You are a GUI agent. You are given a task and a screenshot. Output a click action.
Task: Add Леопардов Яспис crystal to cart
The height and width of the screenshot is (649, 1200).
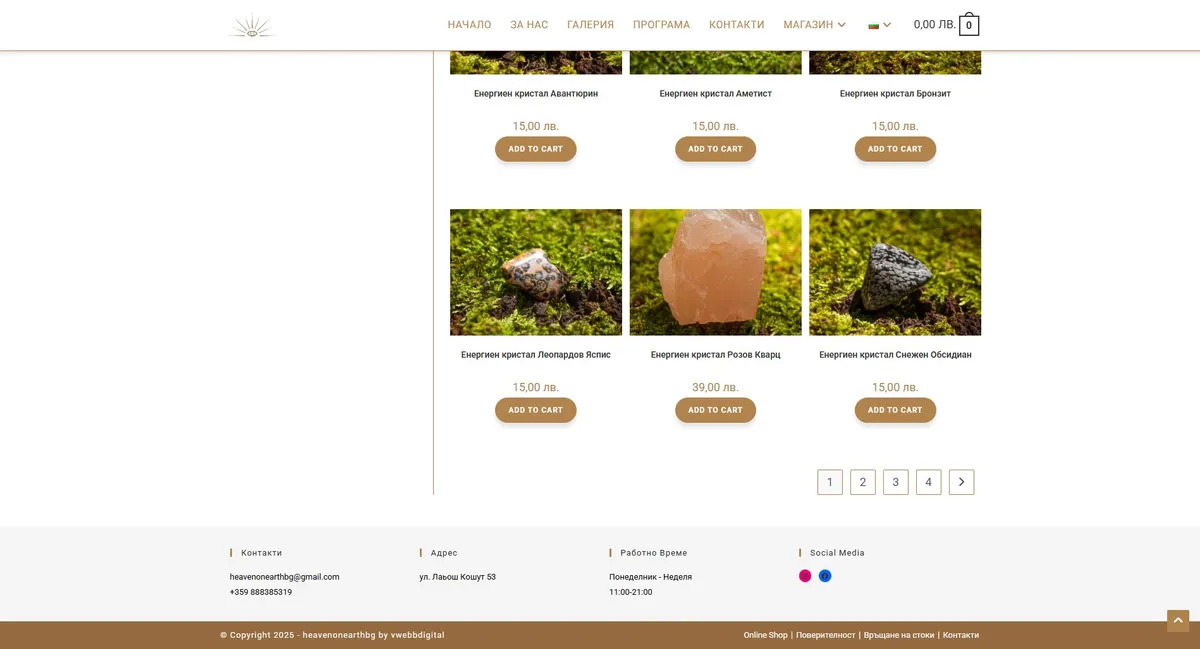pyautogui.click(x=535, y=410)
